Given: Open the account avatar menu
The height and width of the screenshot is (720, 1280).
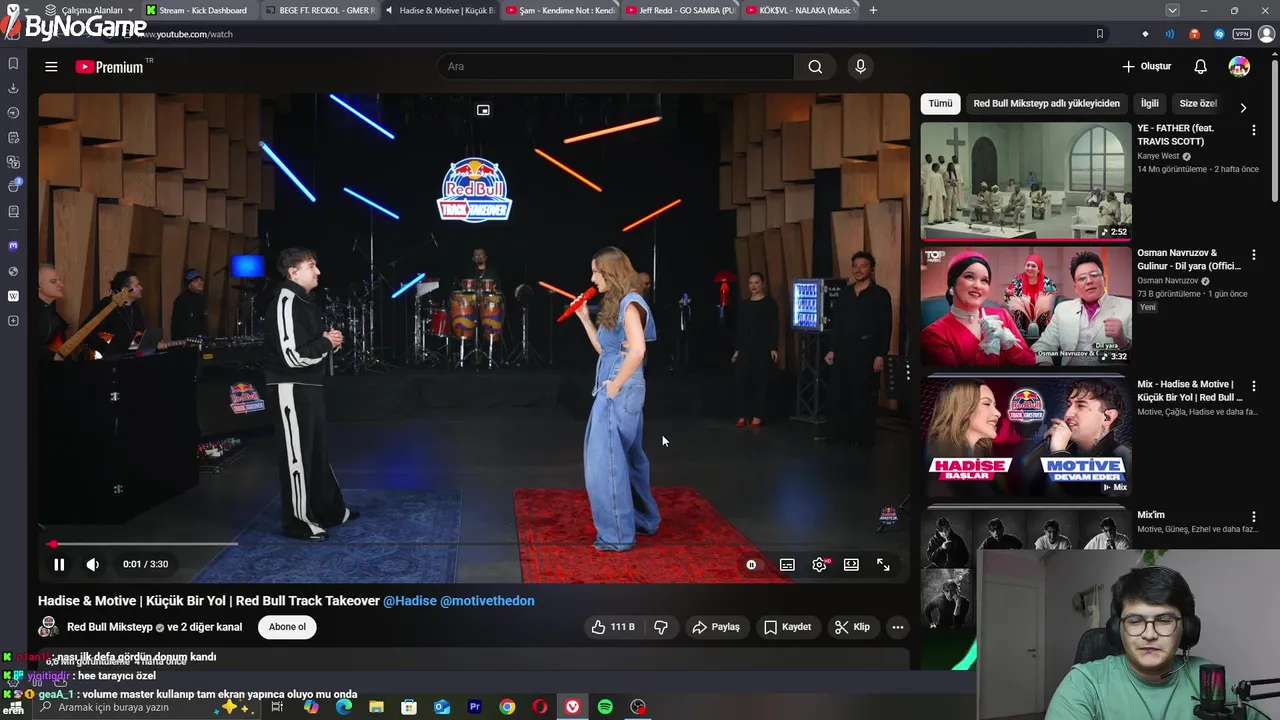Looking at the screenshot, I should (x=1239, y=67).
